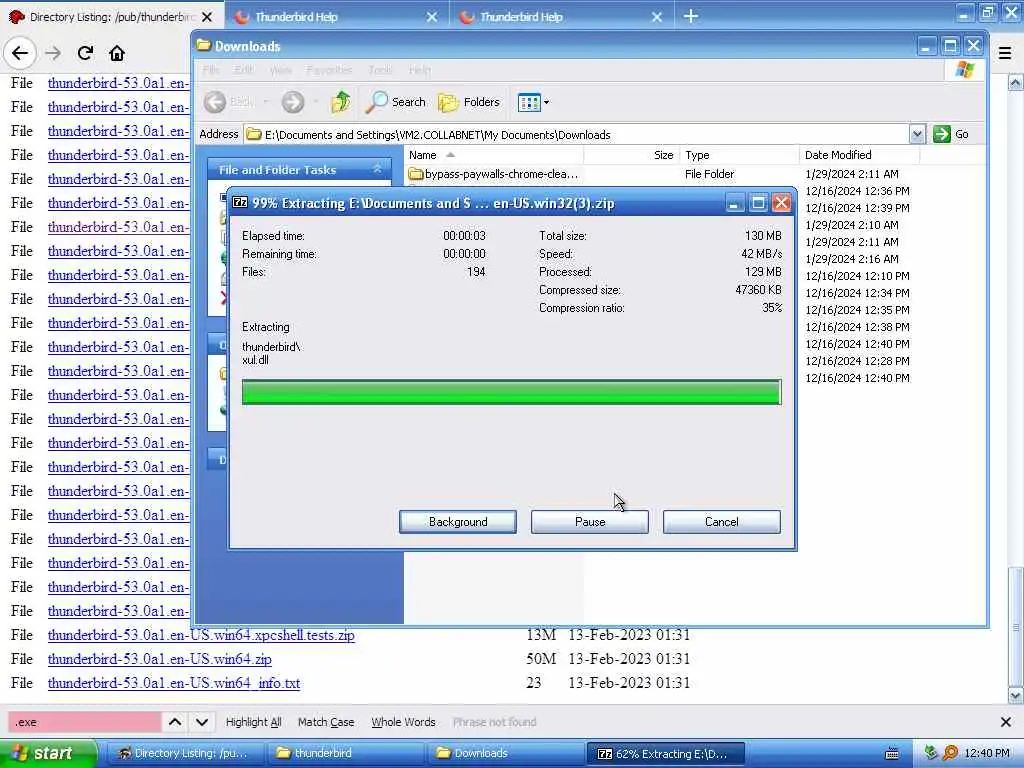
Task: Click the Explorer address path field
Action: pyautogui.click(x=576, y=135)
